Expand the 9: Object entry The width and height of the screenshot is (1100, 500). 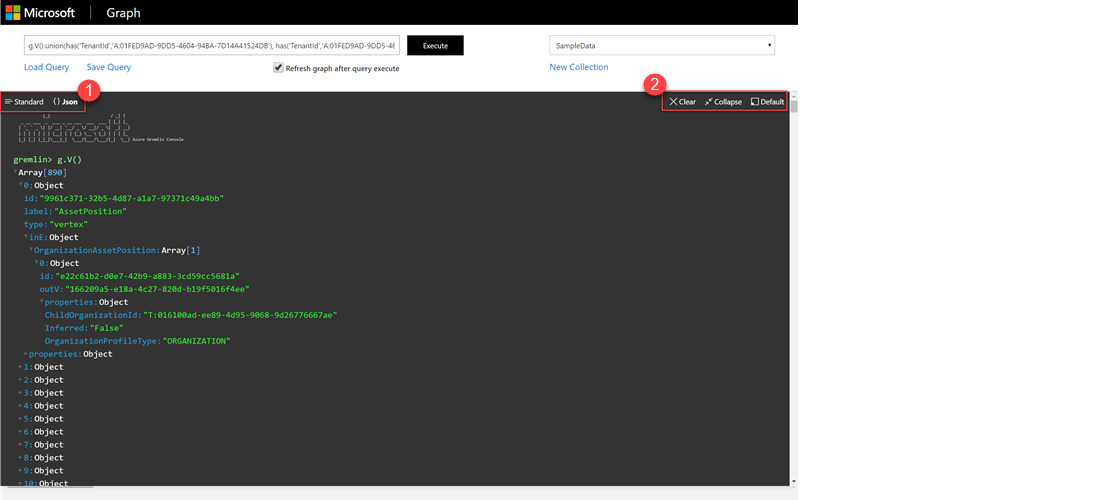coord(20,471)
